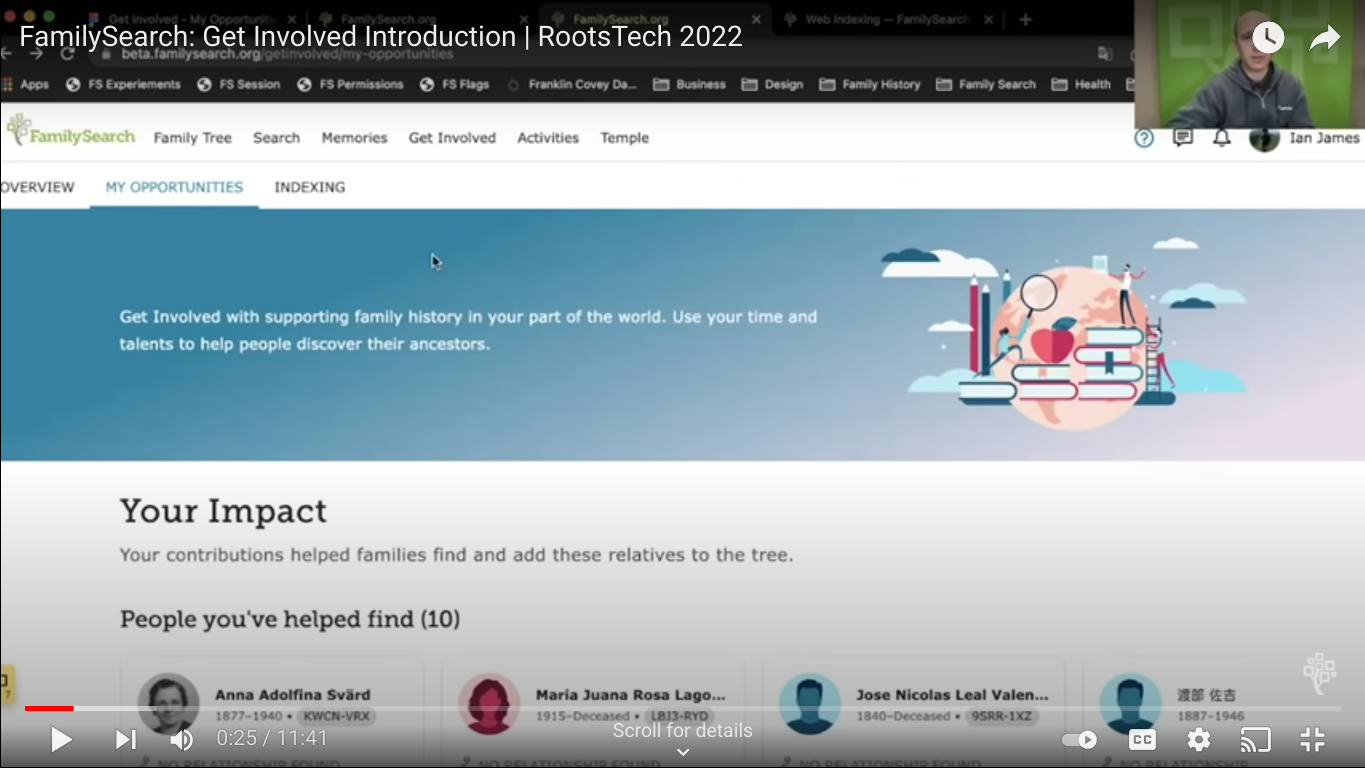The image size is (1365, 768).
Task: Open the help question mark icon
Action: [x=1144, y=138]
